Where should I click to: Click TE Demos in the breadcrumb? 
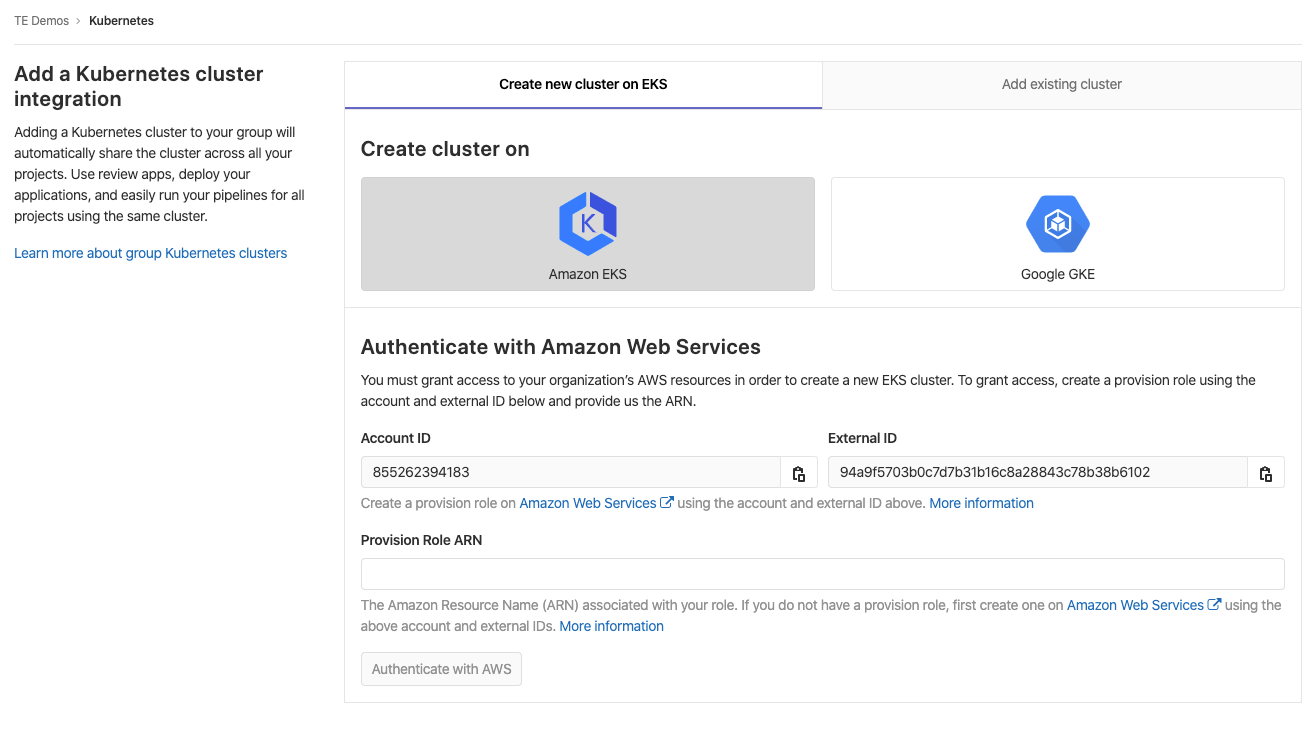tap(41, 20)
